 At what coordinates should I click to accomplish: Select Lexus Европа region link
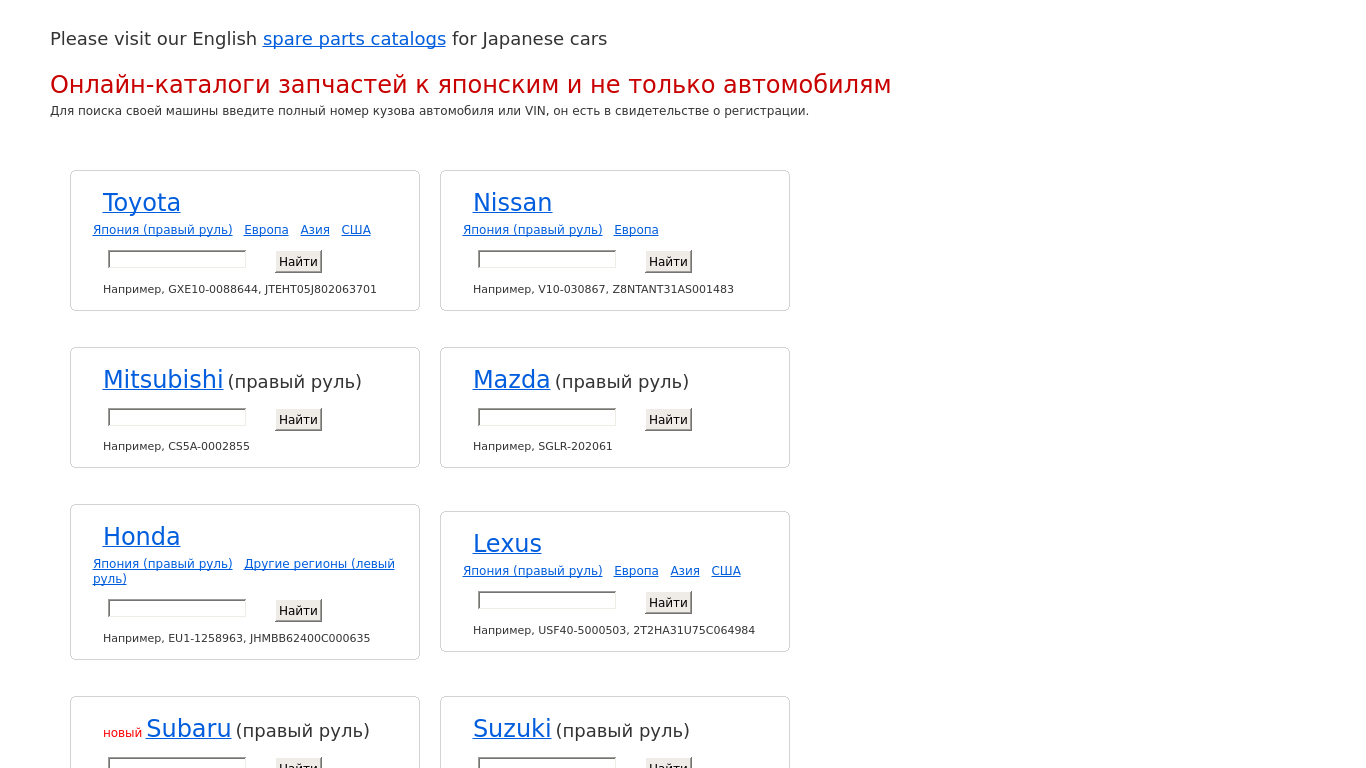pos(636,571)
